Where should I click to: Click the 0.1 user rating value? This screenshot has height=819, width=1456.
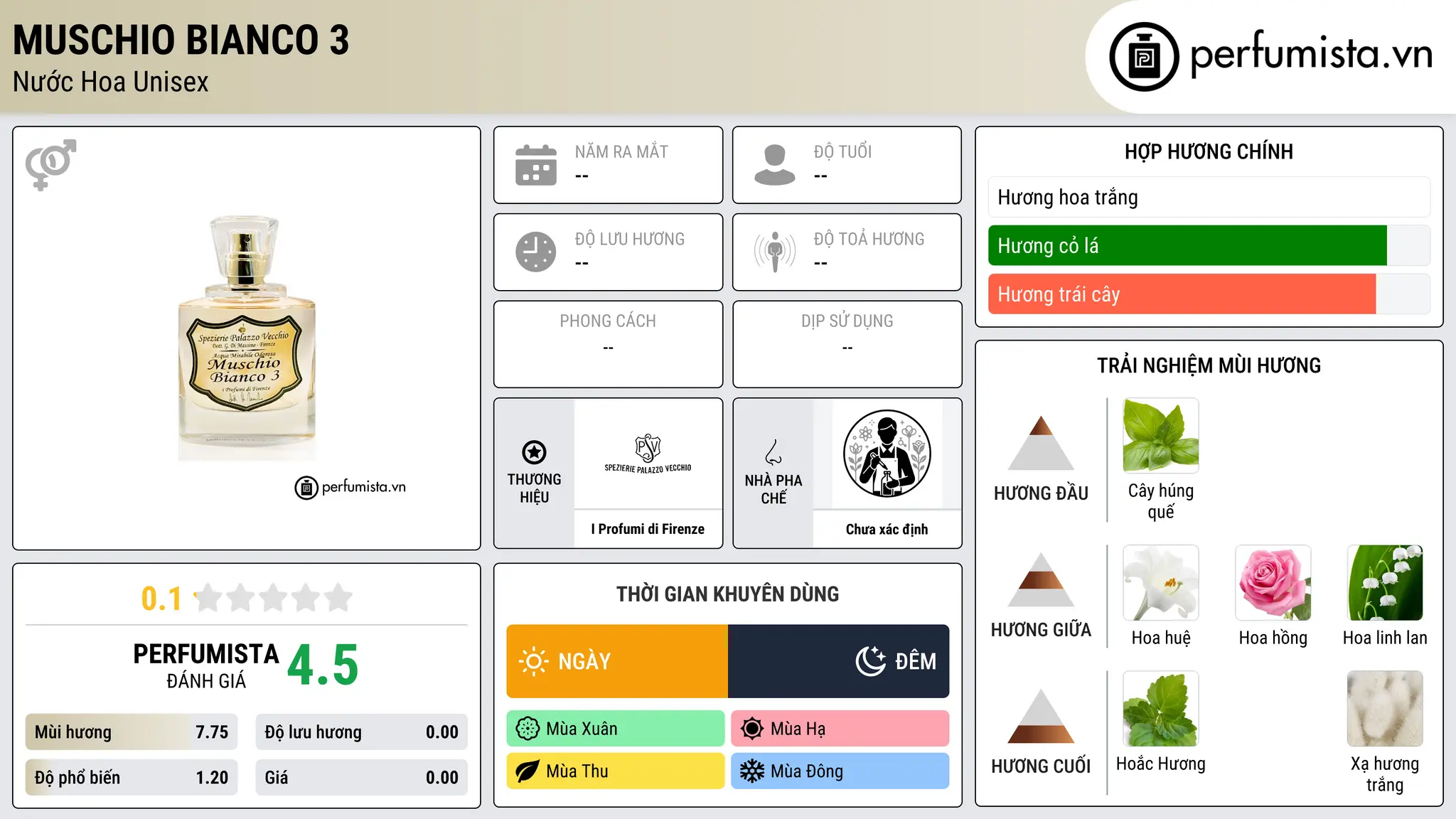coord(161,599)
